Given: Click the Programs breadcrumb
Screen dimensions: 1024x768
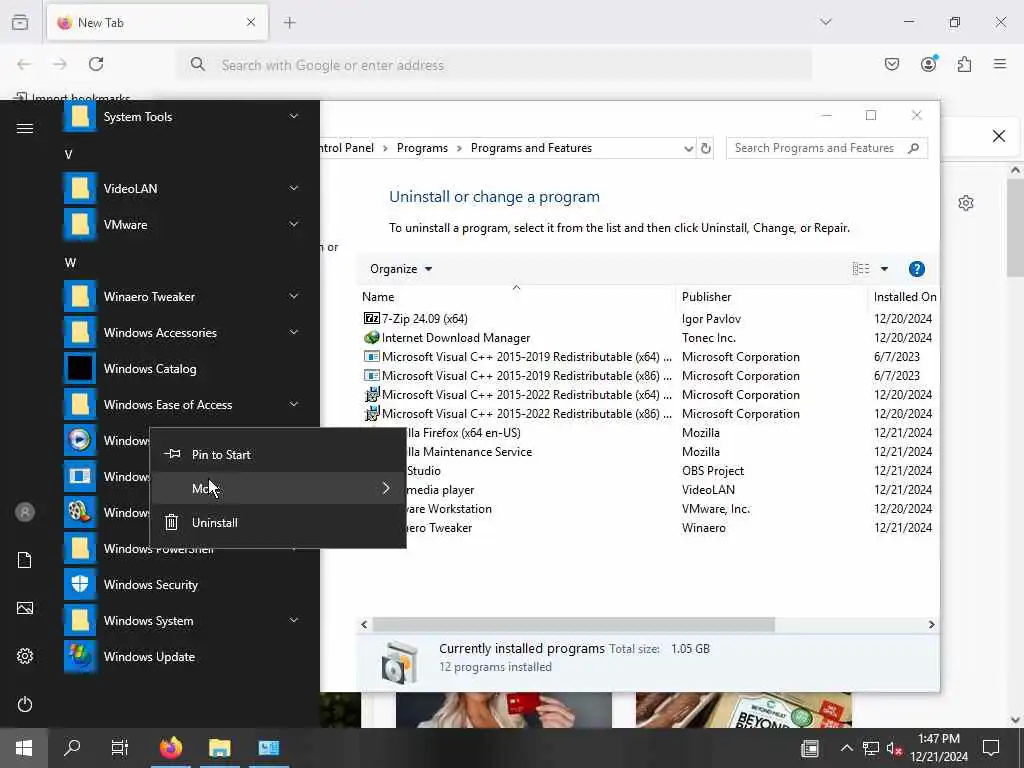Looking at the screenshot, I should 422,148.
